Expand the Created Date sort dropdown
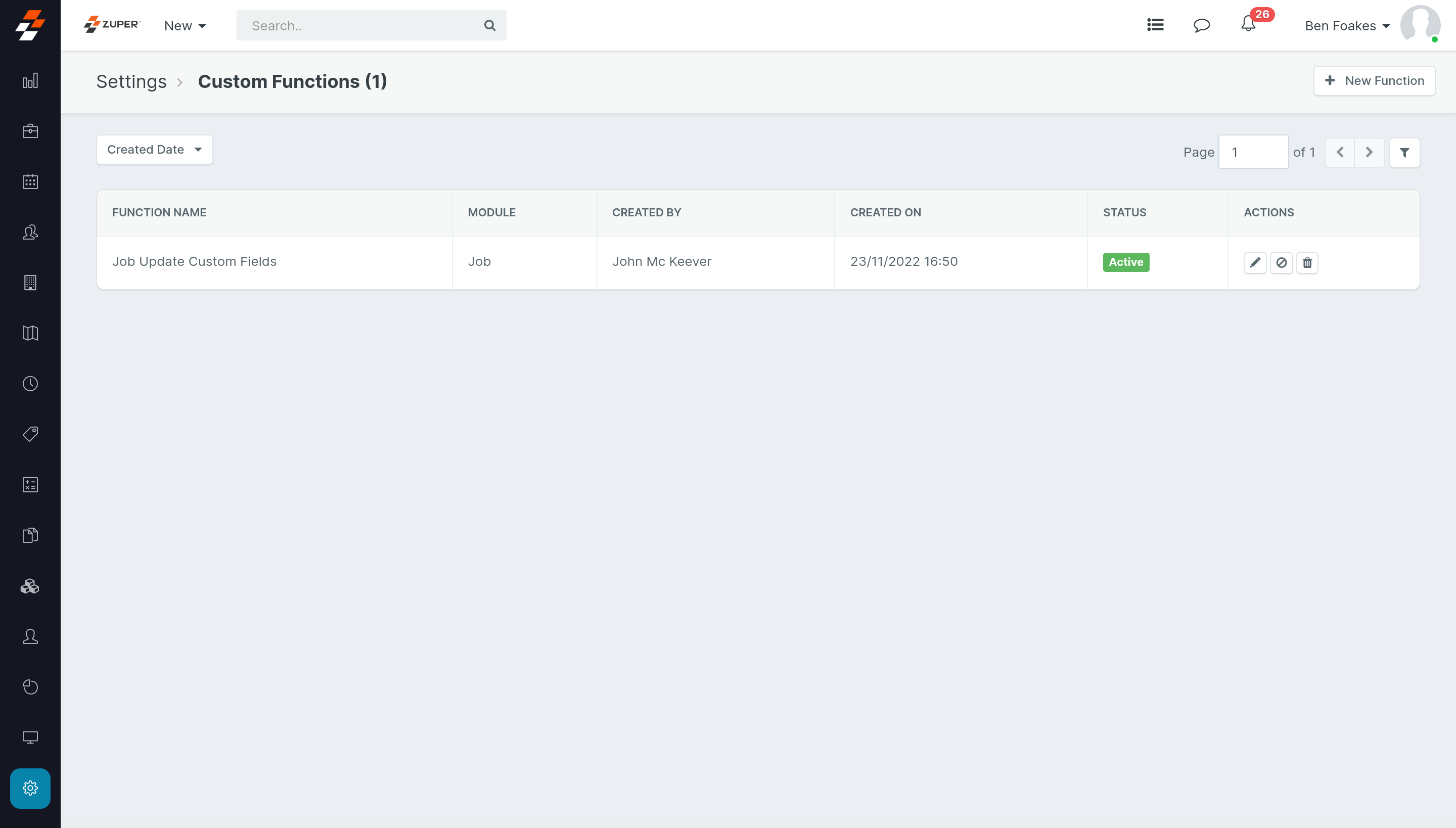Screen dimensions: 1456x828 (x=154, y=150)
